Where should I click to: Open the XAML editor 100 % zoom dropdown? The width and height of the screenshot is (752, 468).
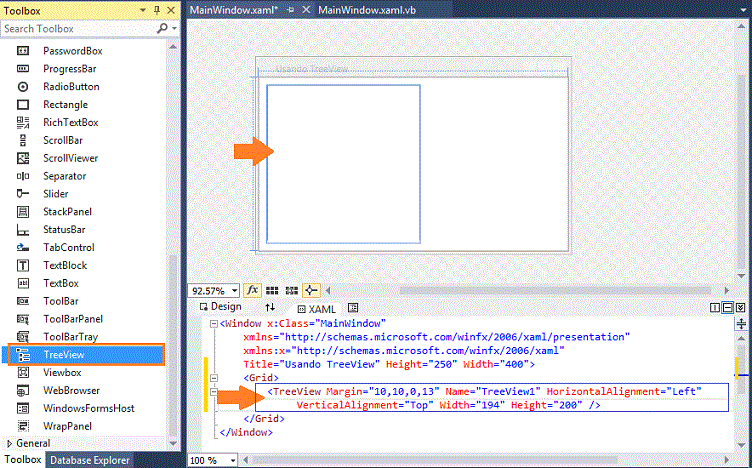click(233, 460)
